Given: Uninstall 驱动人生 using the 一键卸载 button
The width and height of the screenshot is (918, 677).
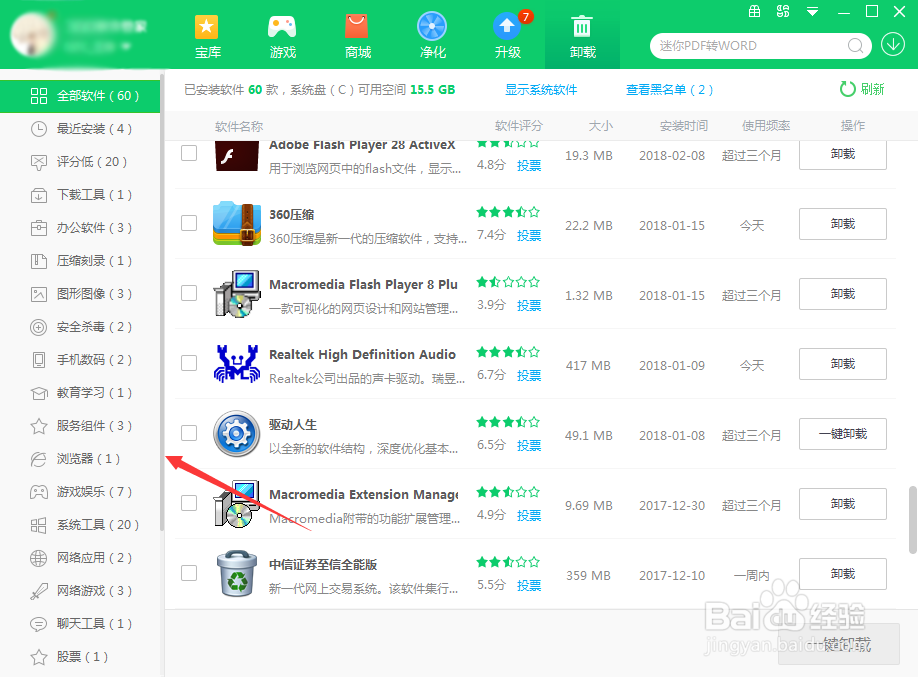Looking at the screenshot, I should click(842, 434).
